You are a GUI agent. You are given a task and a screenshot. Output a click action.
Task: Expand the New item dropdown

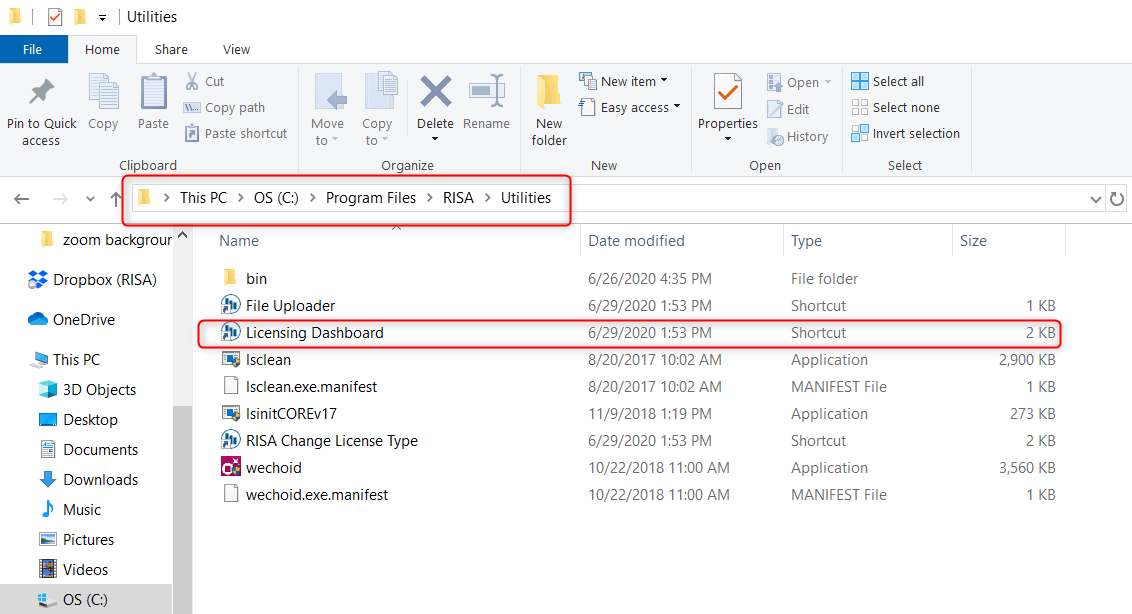(623, 81)
